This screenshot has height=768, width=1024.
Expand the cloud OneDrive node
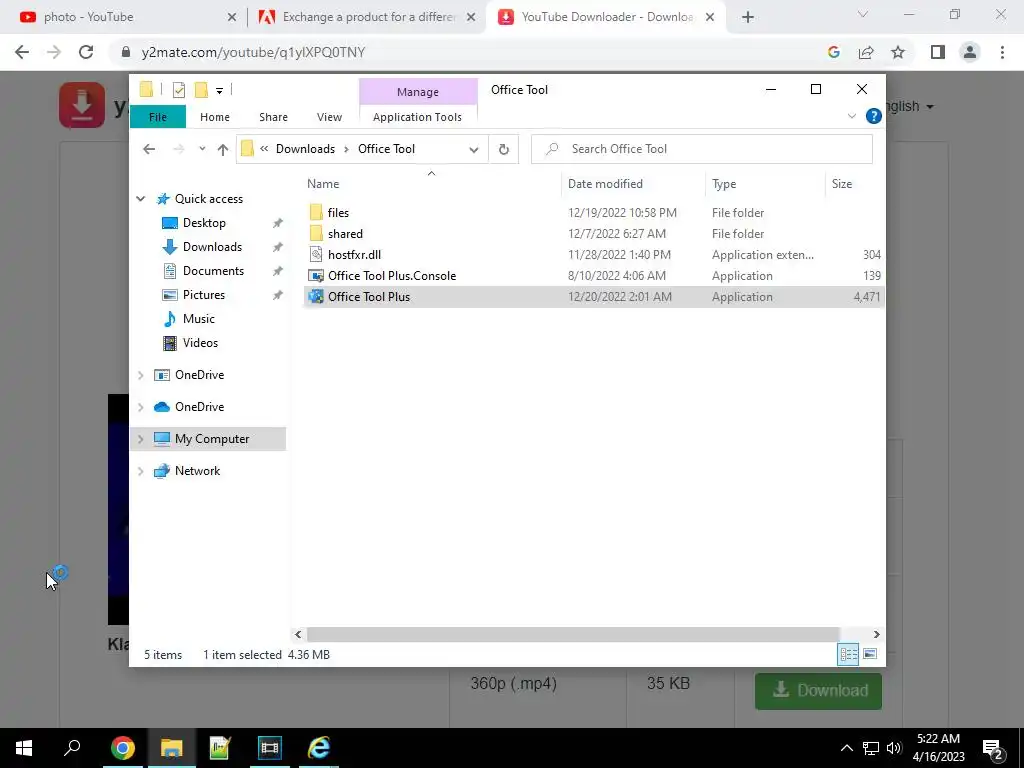(x=140, y=407)
